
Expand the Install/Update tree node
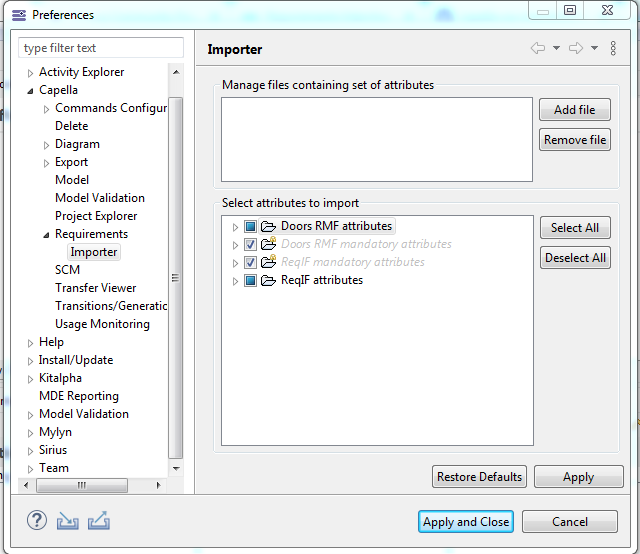point(30,361)
